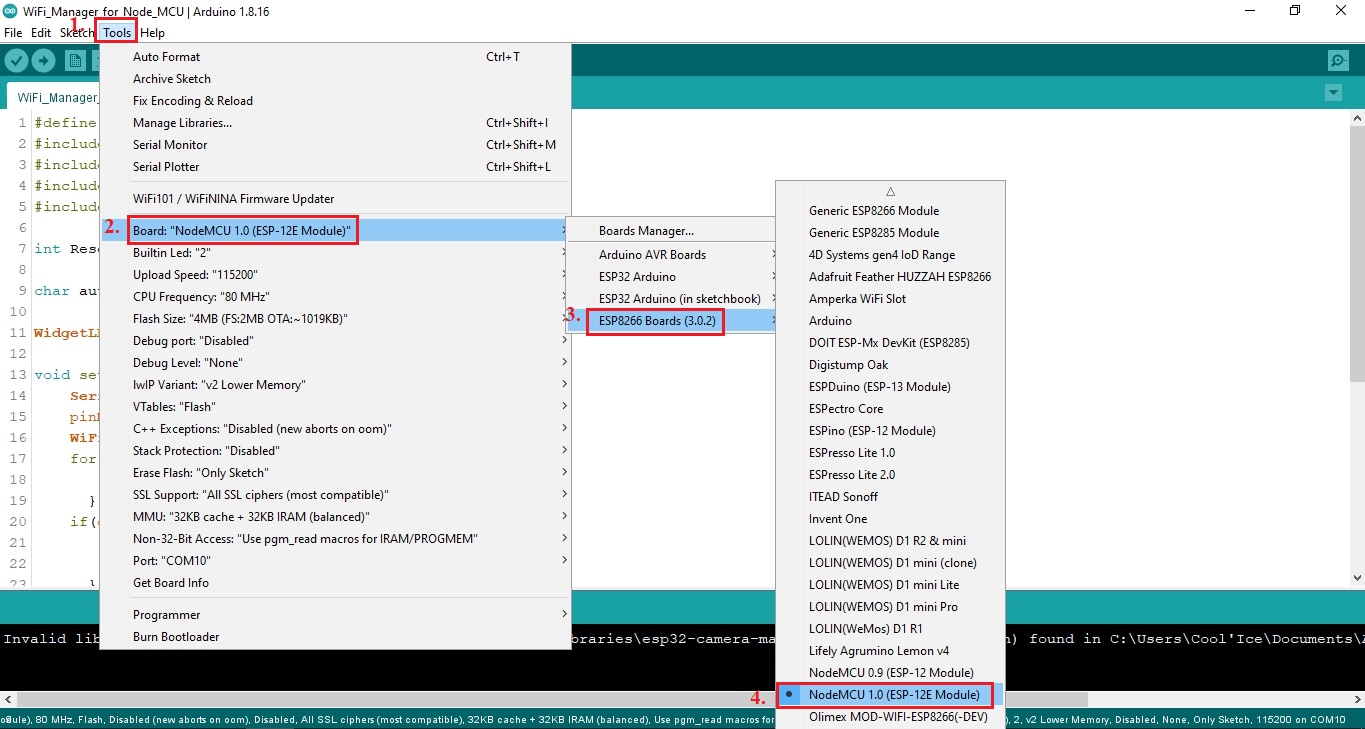Viewport: 1365px width, 729px height.
Task: Select LOLIN(WEMOS) D1 mini Pro
Action: point(890,607)
